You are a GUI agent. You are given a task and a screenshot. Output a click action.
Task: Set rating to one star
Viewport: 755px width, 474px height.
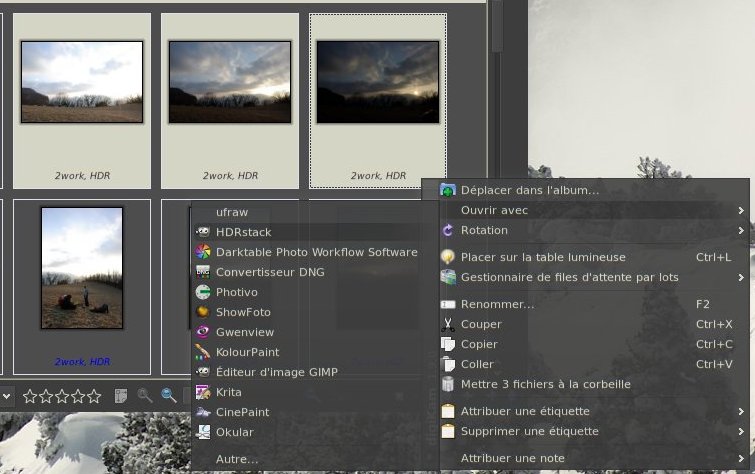coord(30,396)
